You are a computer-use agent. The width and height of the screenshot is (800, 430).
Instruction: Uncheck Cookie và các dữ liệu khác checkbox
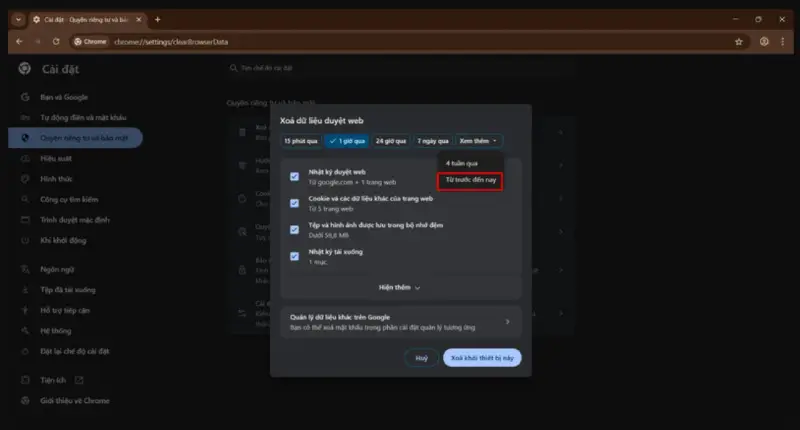[x=294, y=203]
